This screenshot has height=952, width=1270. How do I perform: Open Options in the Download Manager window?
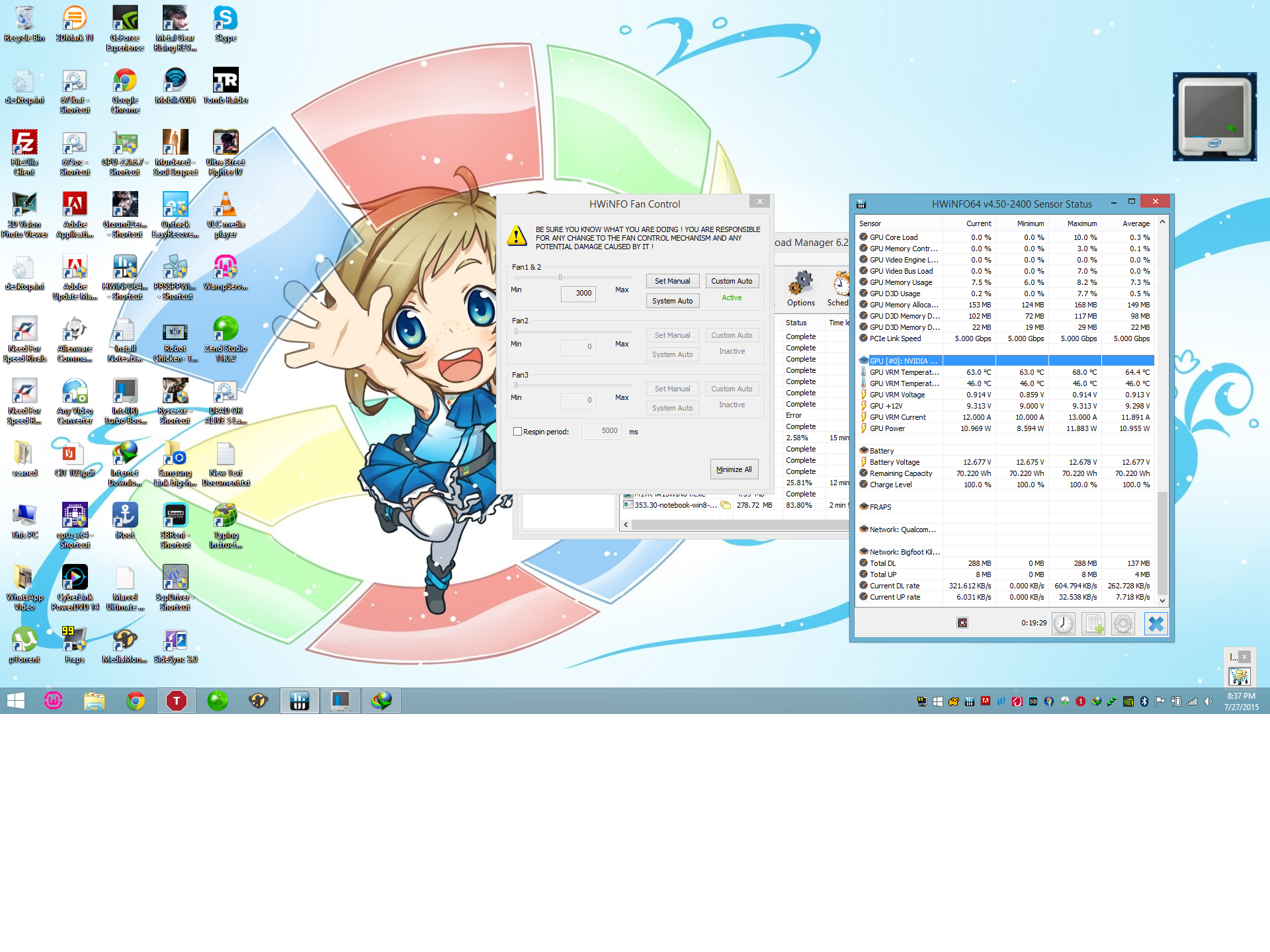tap(800, 289)
